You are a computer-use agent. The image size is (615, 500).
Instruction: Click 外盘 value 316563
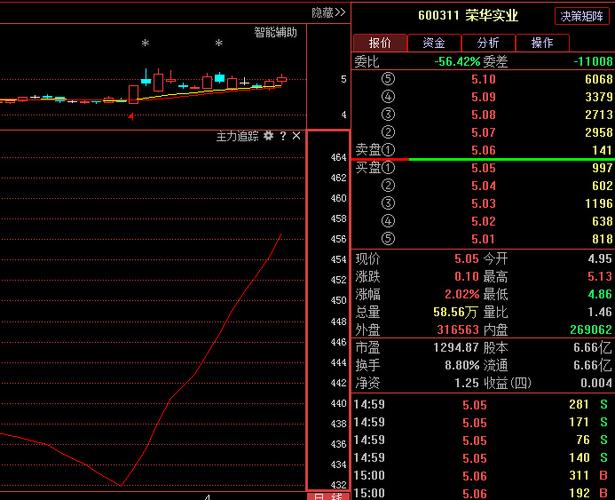[x=458, y=330]
